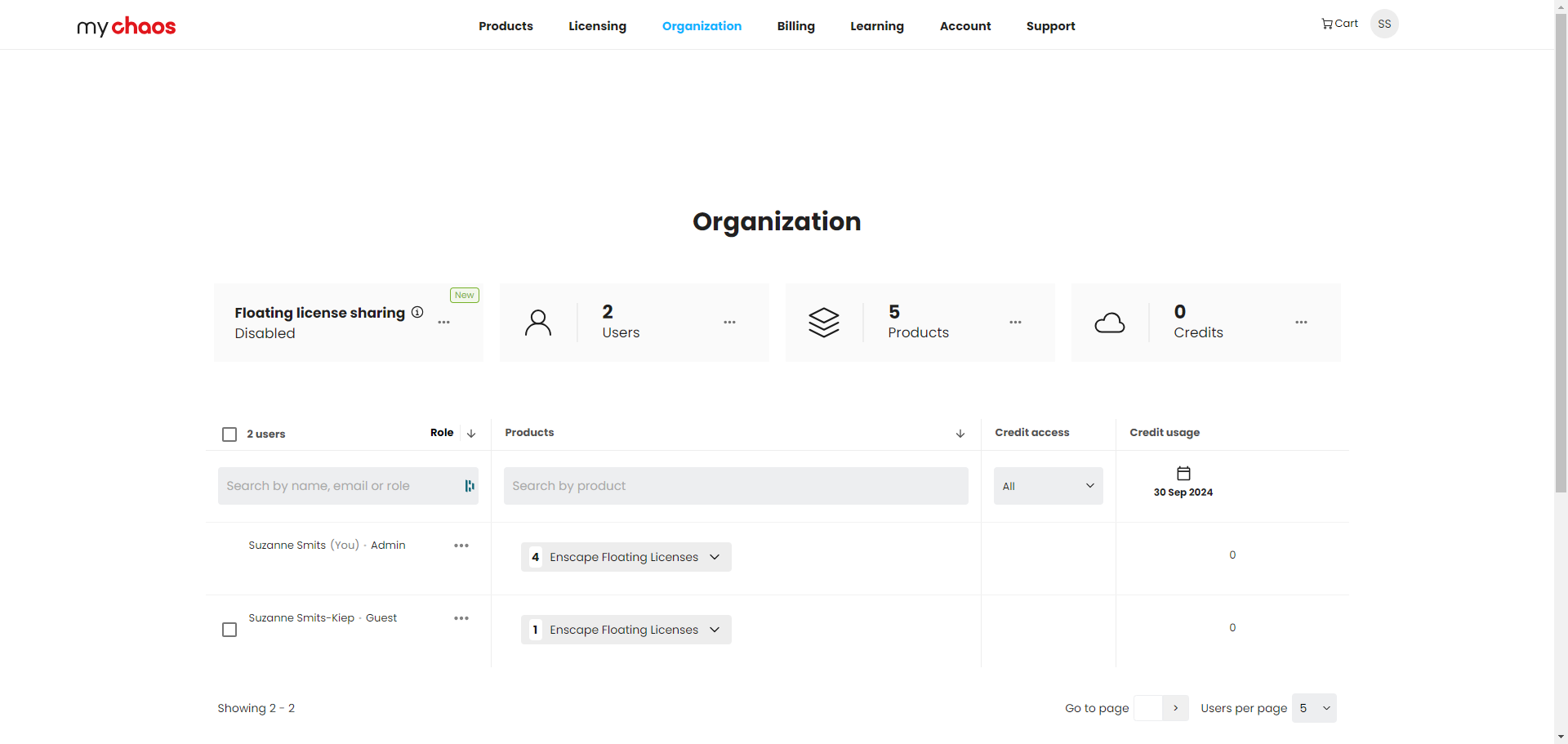Sort the Products column arrow

click(960, 434)
